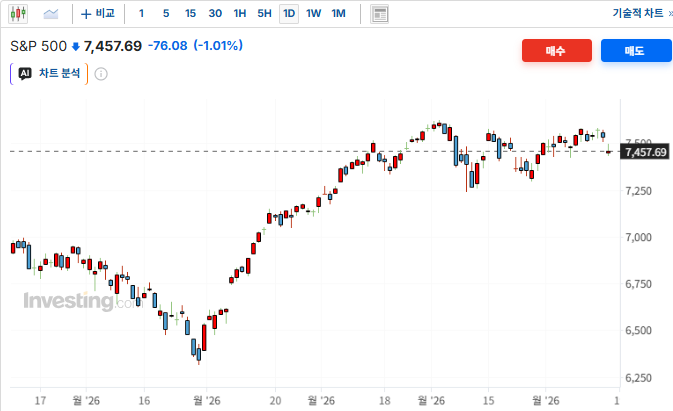The image size is (673, 411).
Task: Click the 7,250 price axis label
Action: point(638,191)
